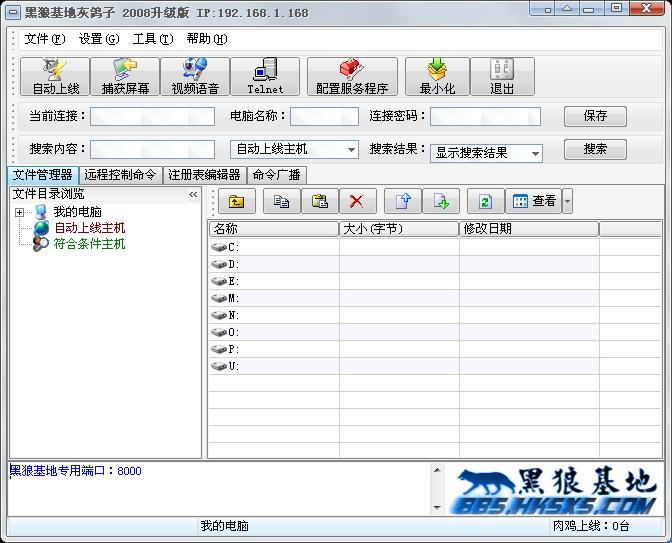Open the 设置 menu
The image size is (672, 543).
tap(98, 39)
